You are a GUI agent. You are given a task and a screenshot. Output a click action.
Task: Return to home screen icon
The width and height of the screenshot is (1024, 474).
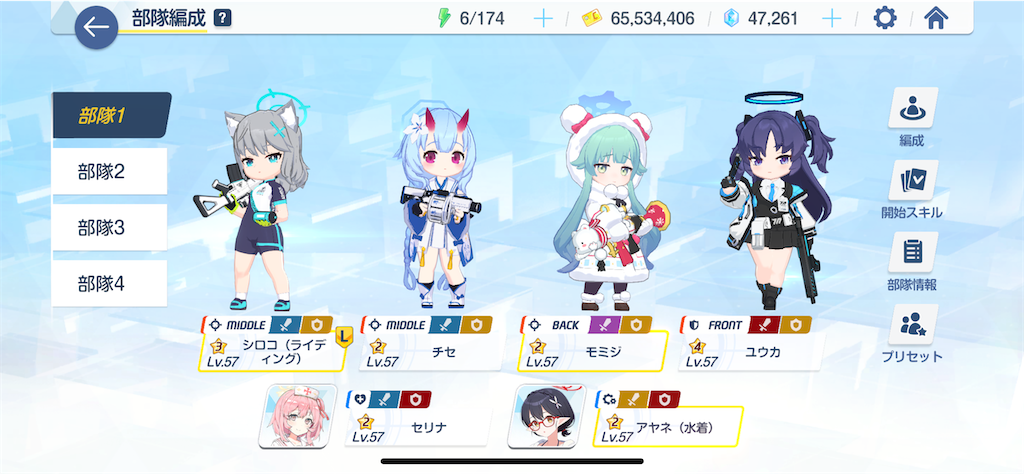coord(936,18)
